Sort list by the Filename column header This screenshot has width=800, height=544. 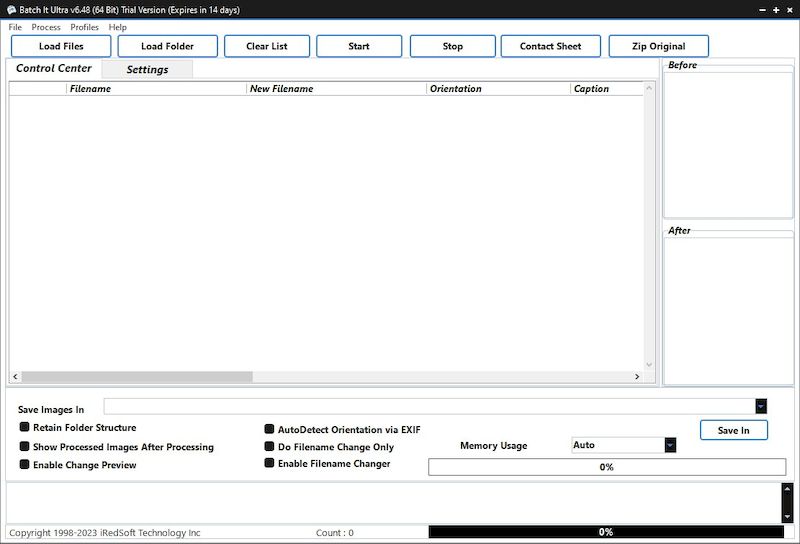coord(156,89)
